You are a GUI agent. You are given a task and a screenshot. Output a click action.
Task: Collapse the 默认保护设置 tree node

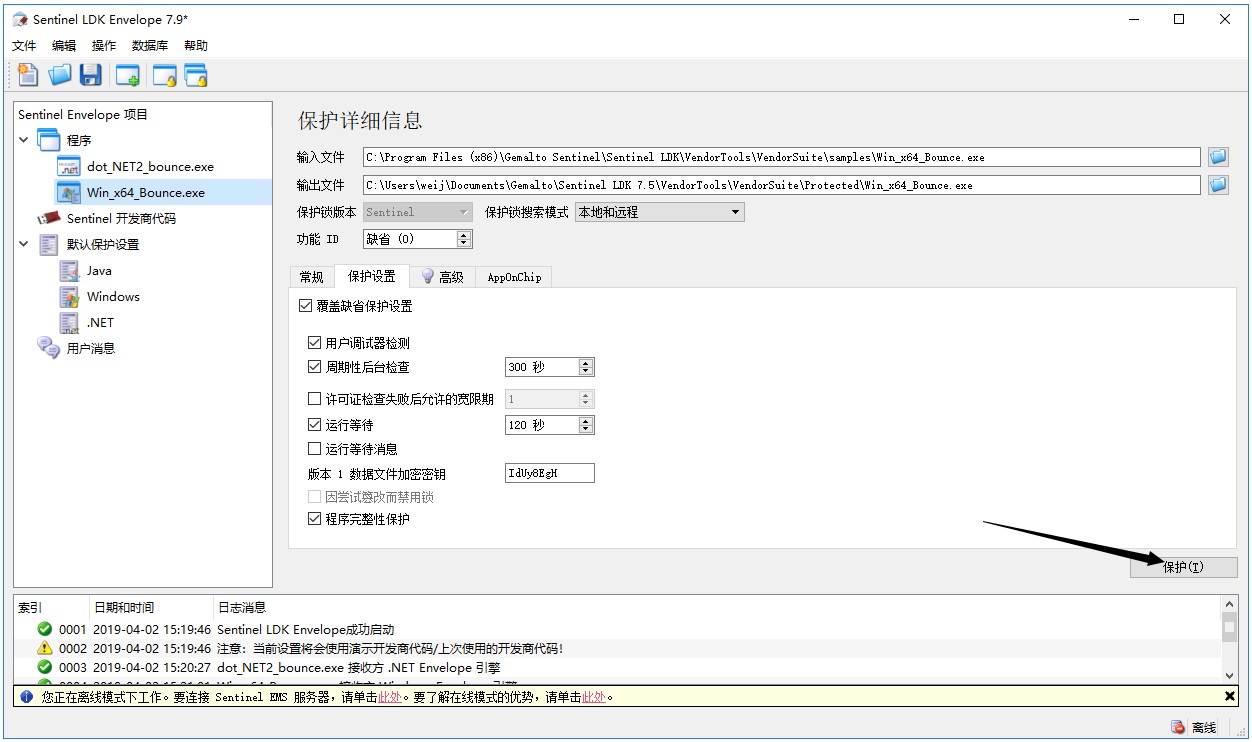pos(24,244)
